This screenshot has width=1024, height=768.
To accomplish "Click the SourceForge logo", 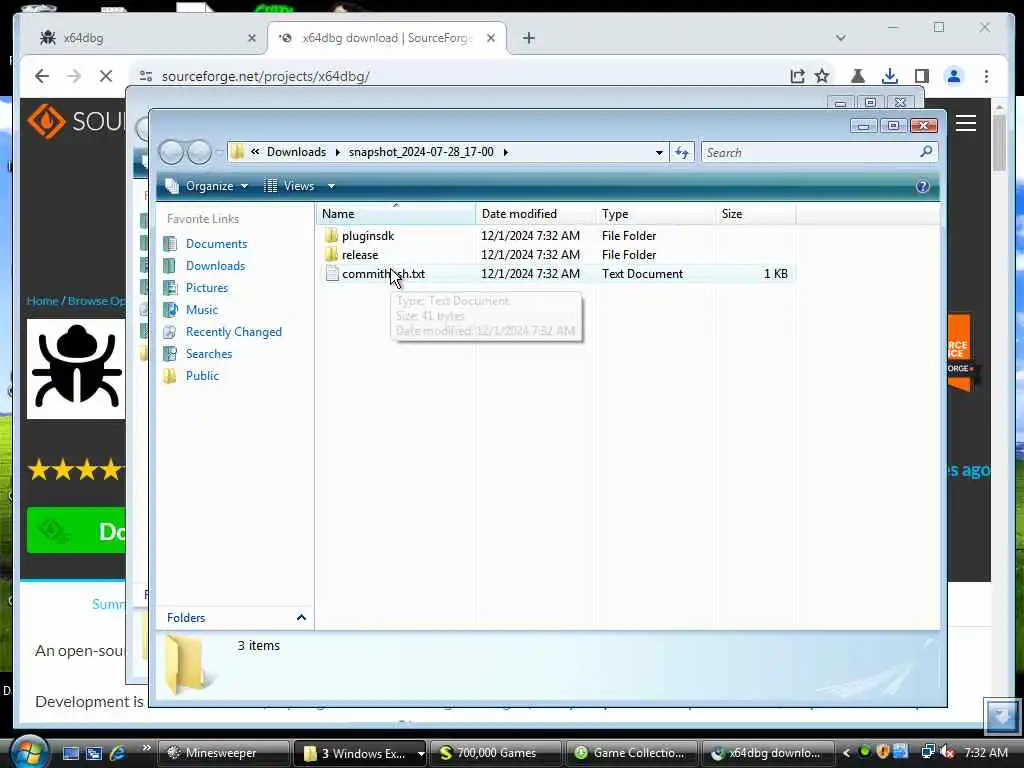I will pyautogui.click(x=76, y=121).
